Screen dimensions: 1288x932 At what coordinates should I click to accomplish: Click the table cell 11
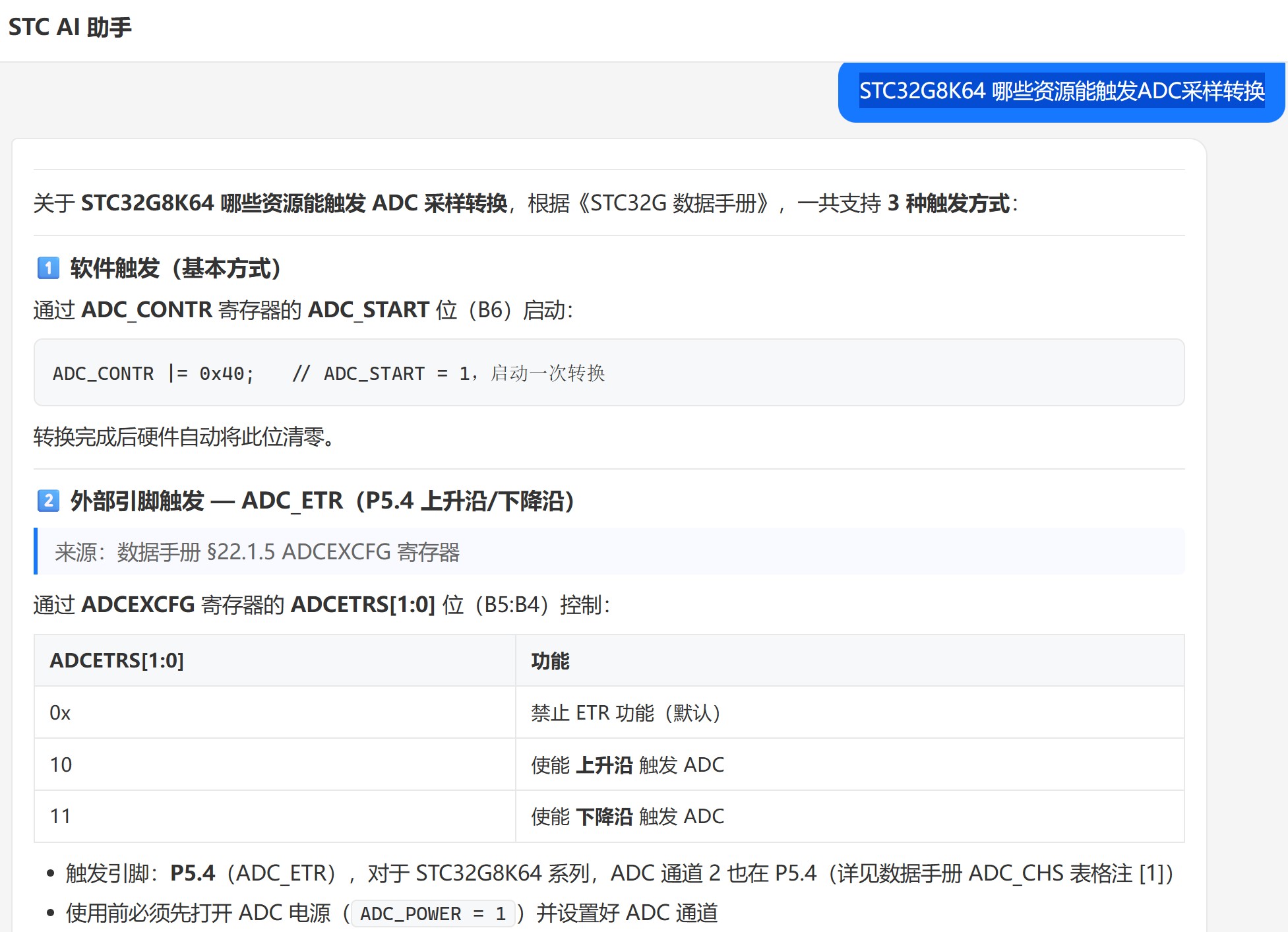[x=274, y=817]
